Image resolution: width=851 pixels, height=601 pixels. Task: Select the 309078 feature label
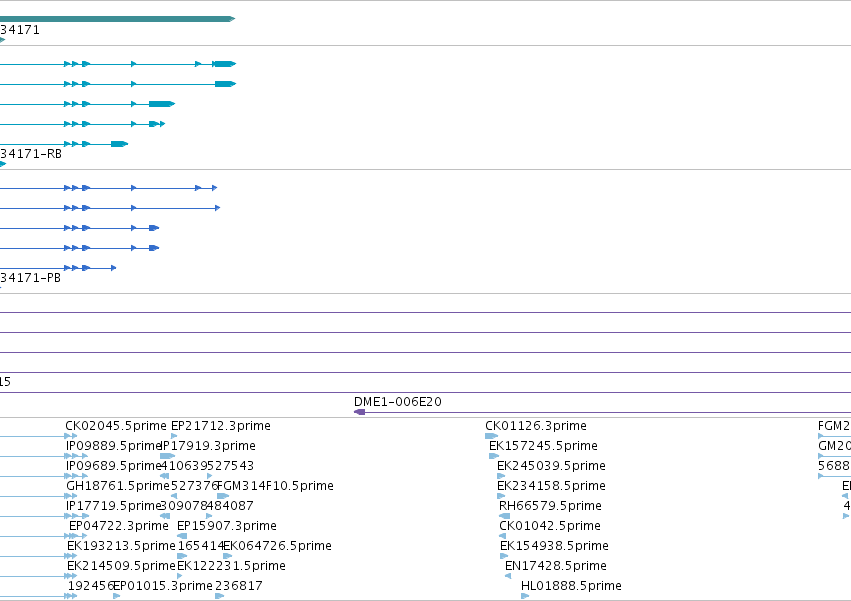pos(184,506)
